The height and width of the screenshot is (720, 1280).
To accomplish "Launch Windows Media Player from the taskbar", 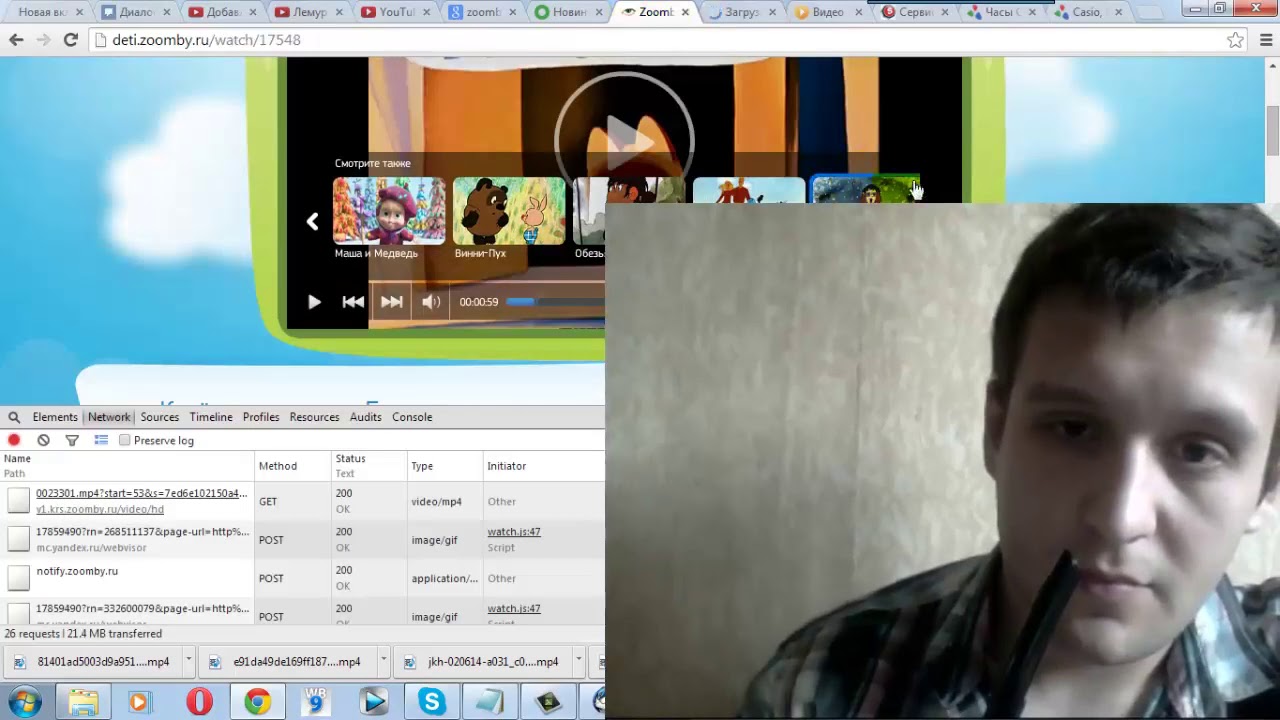I will pyautogui.click(x=139, y=702).
